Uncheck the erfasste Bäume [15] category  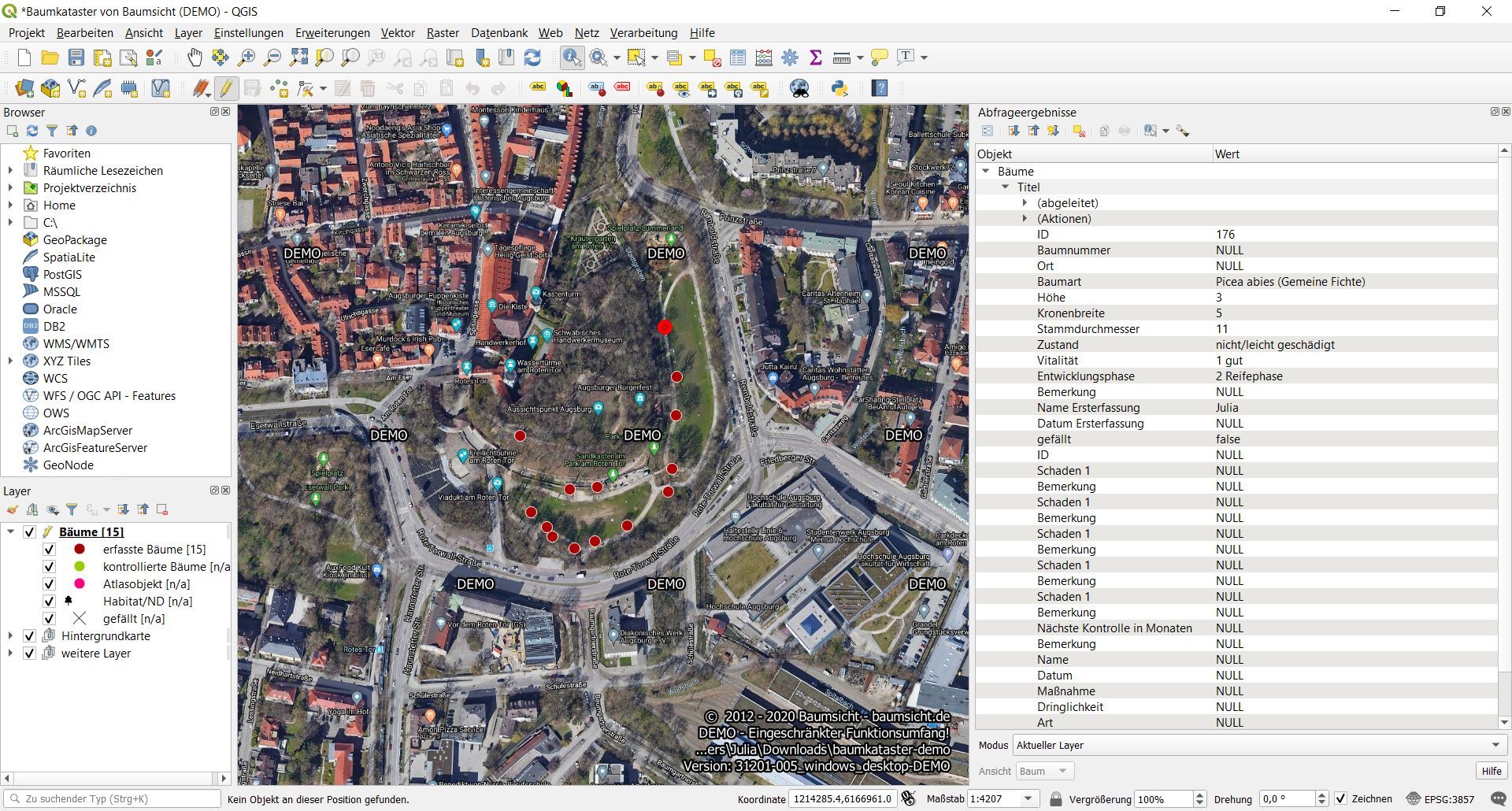pos(49,549)
